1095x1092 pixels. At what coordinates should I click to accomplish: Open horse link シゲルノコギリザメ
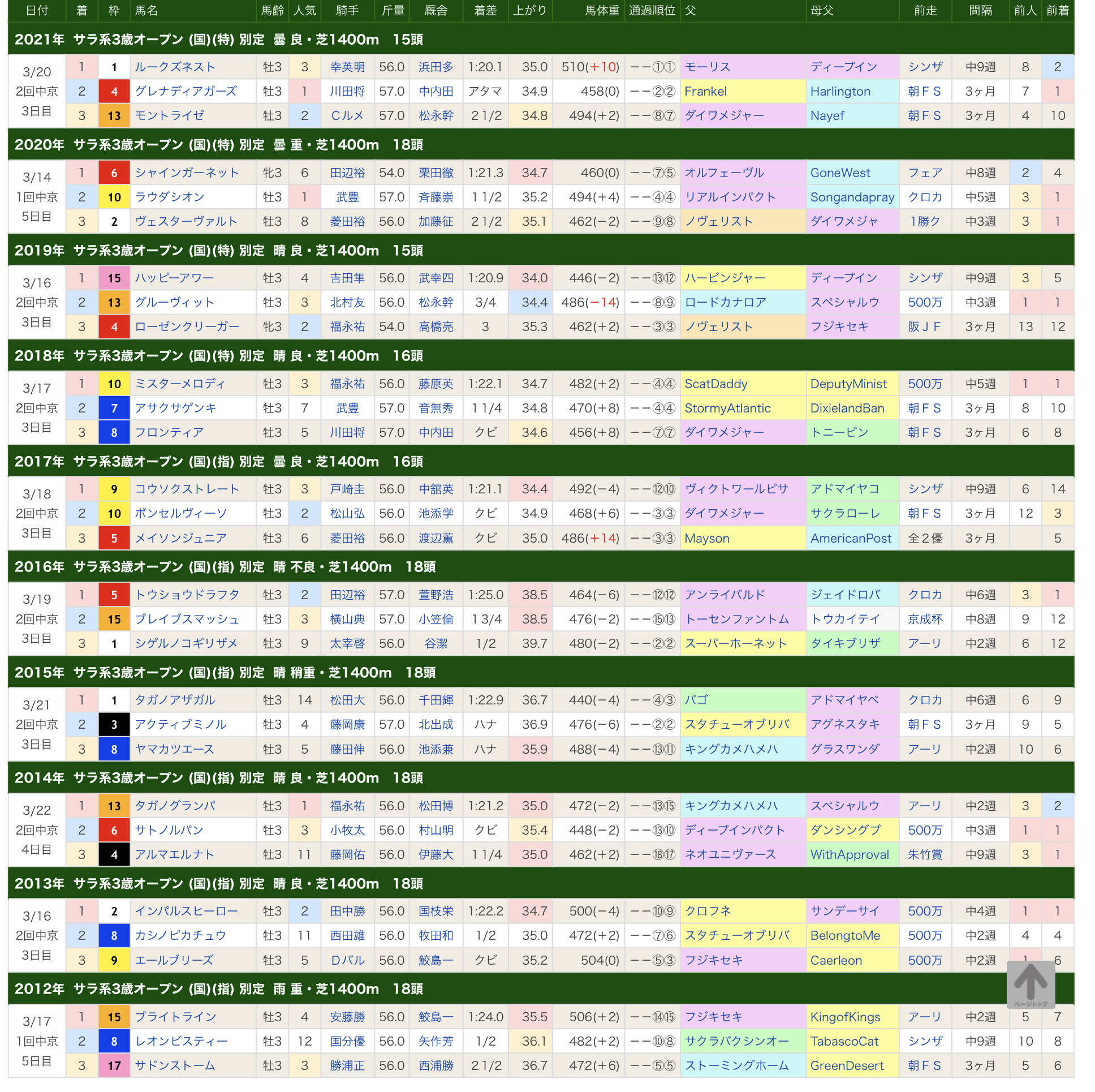(x=187, y=643)
